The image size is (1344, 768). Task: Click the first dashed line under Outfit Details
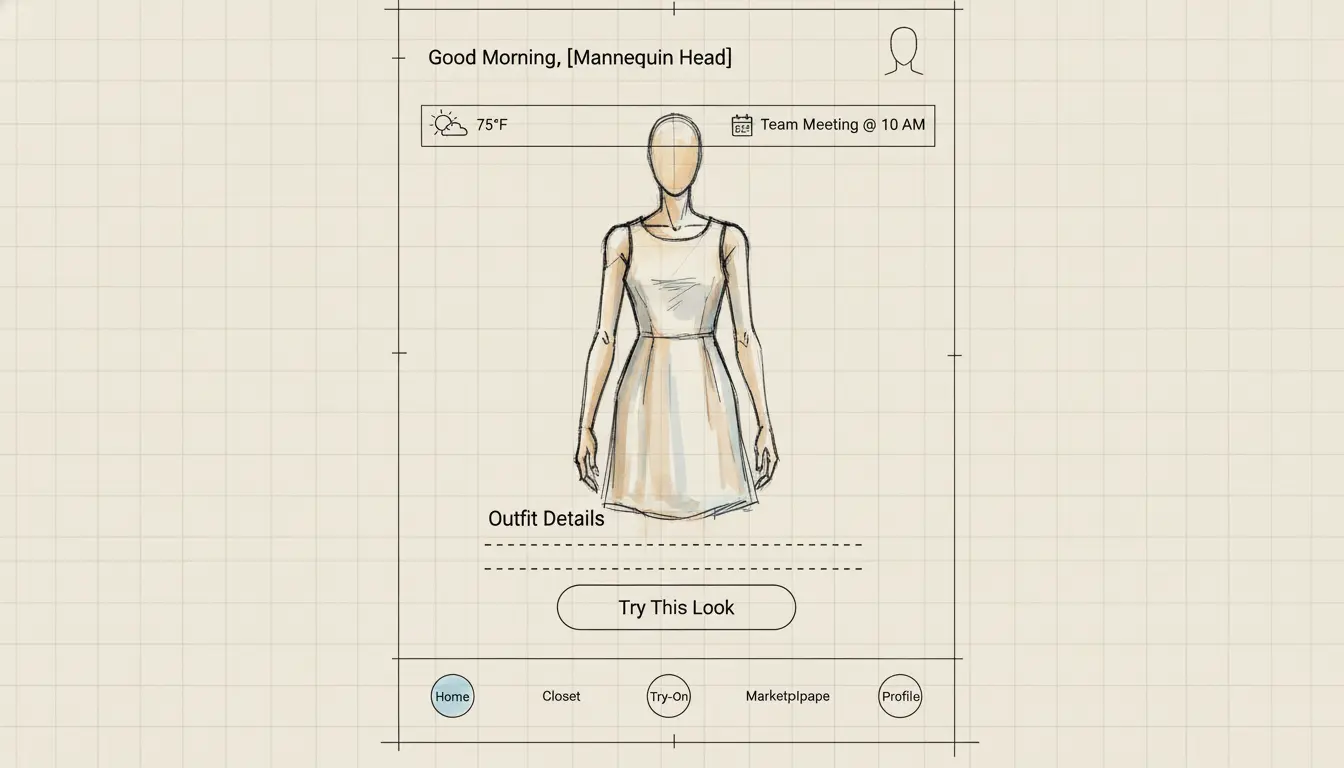point(673,545)
